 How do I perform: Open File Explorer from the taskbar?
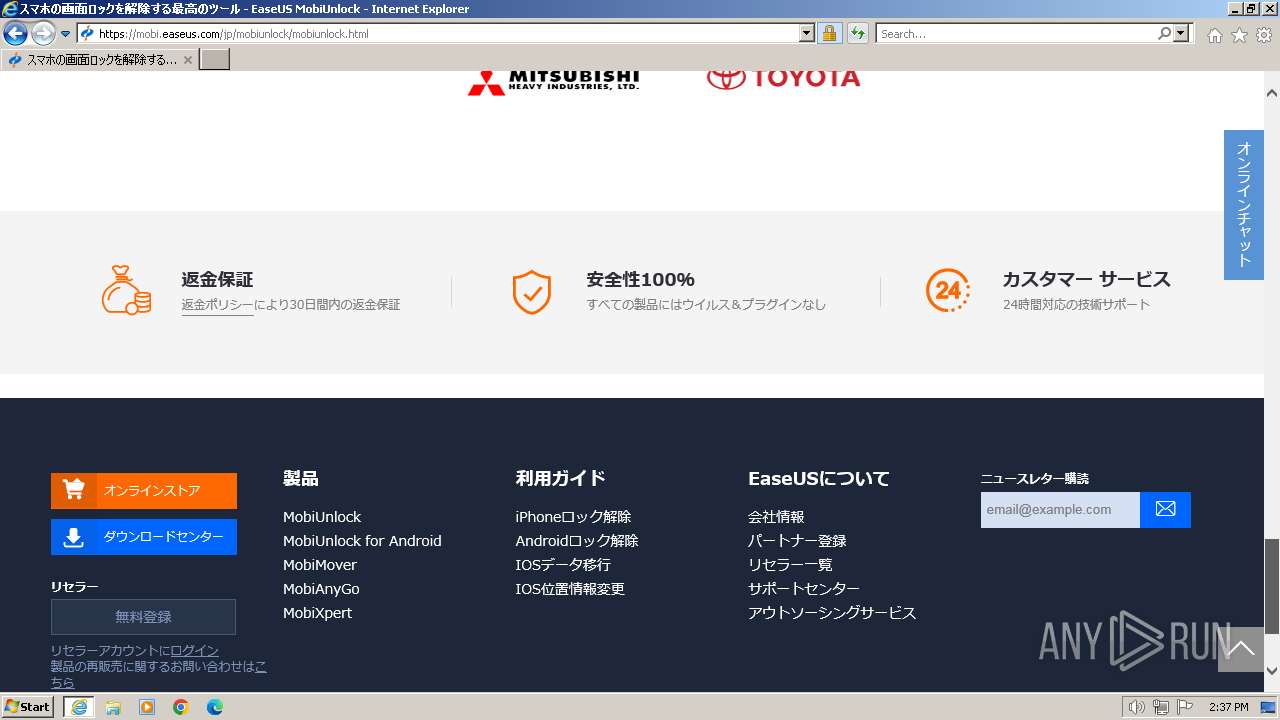[x=113, y=707]
